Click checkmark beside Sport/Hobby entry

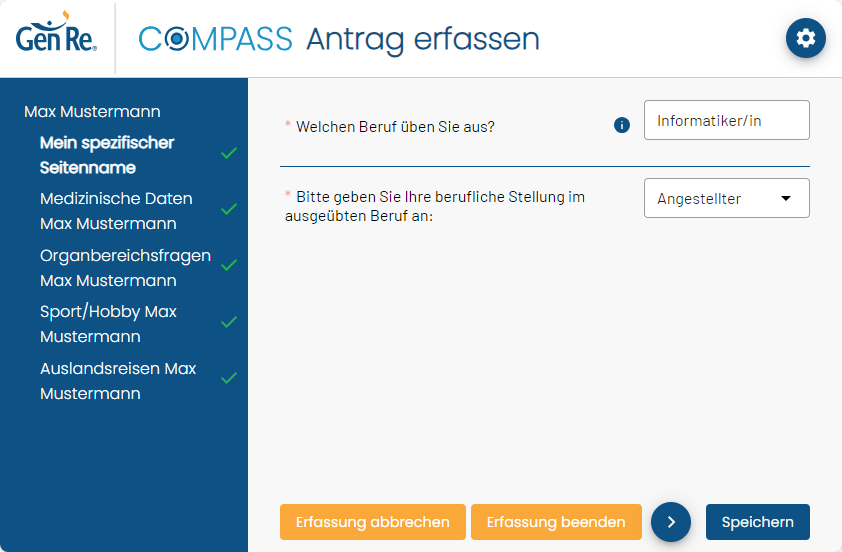[x=229, y=322]
